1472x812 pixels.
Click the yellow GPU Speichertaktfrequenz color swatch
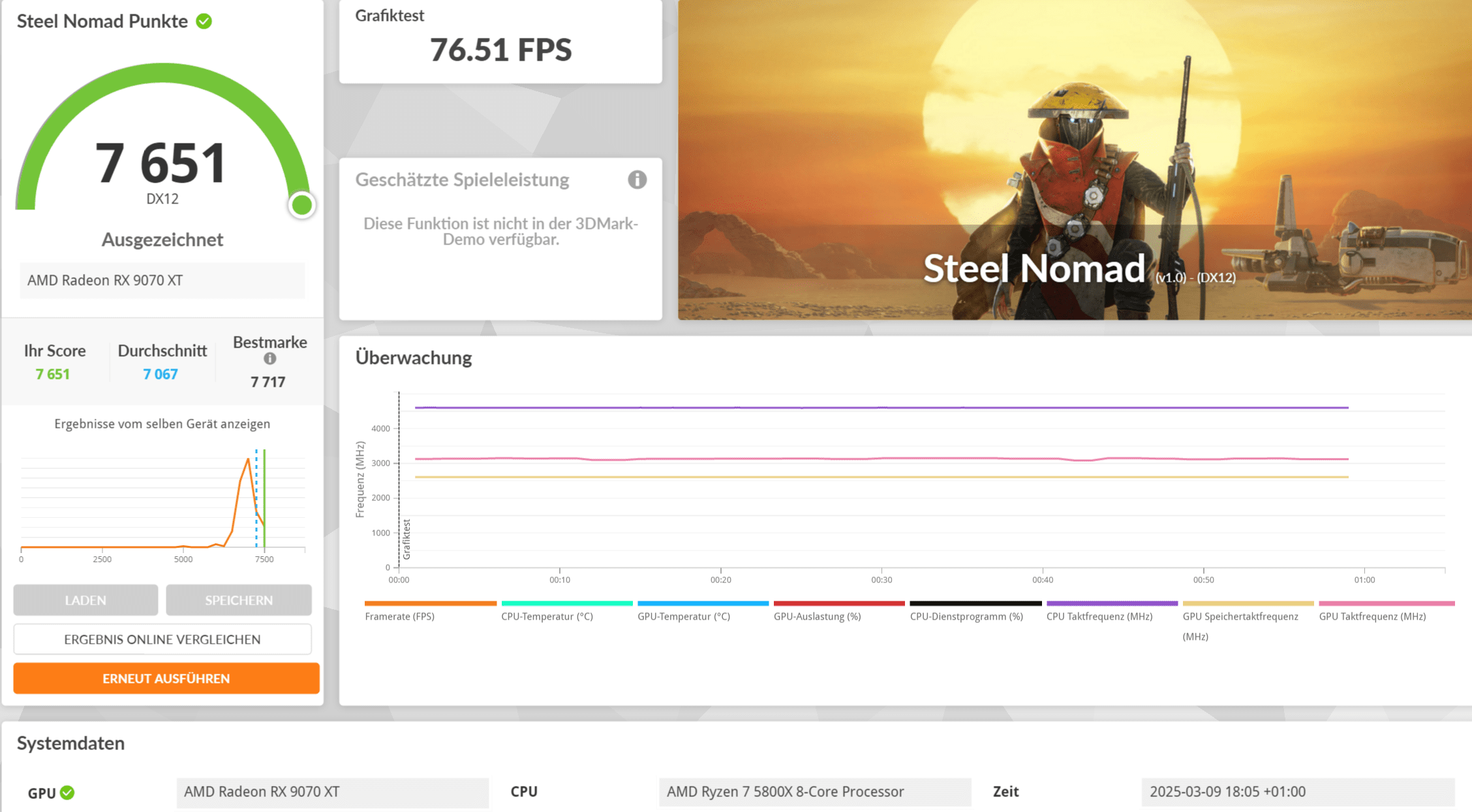click(x=1248, y=603)
